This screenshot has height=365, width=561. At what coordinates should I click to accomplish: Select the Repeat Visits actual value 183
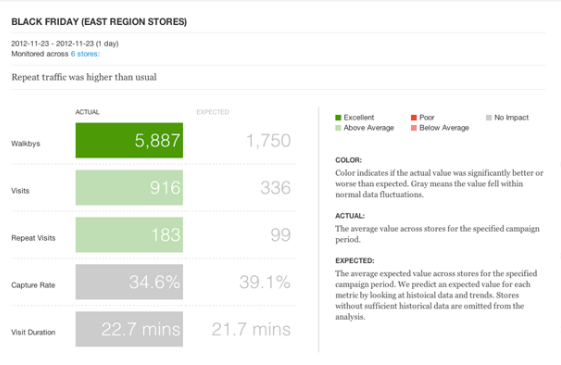pos(129,235)
